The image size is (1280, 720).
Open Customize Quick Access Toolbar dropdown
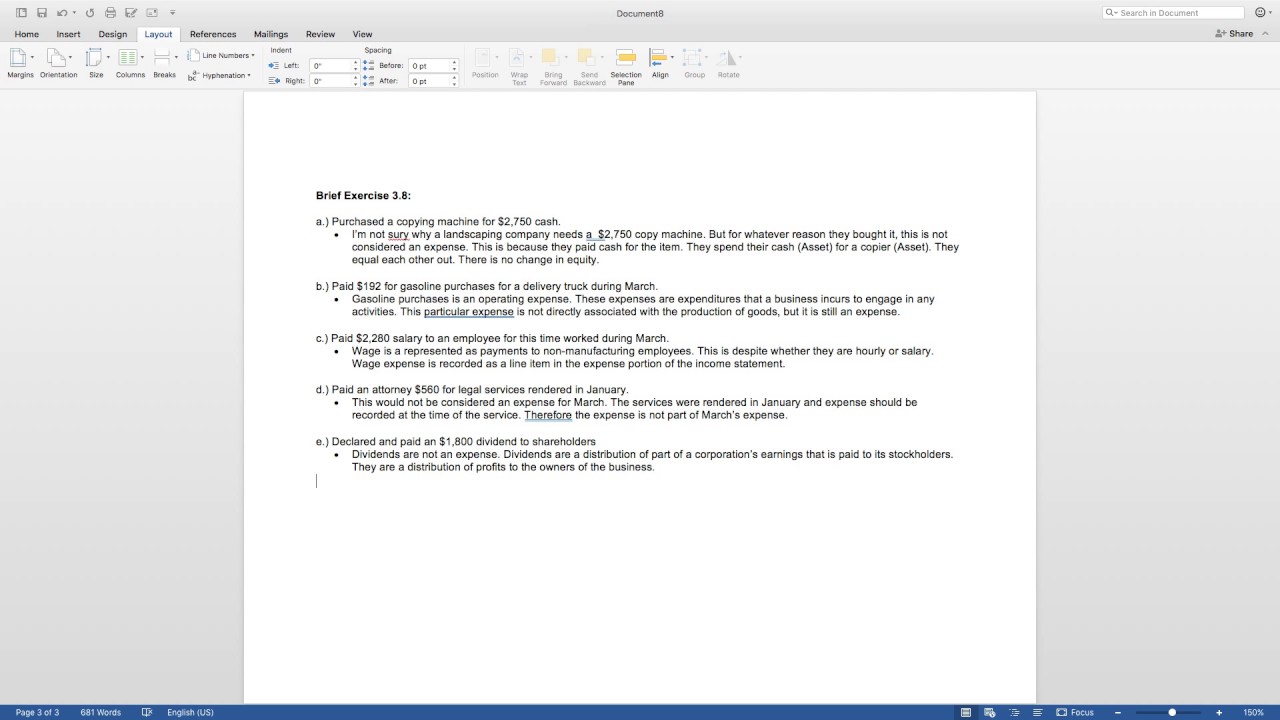(x=172, y=13)
